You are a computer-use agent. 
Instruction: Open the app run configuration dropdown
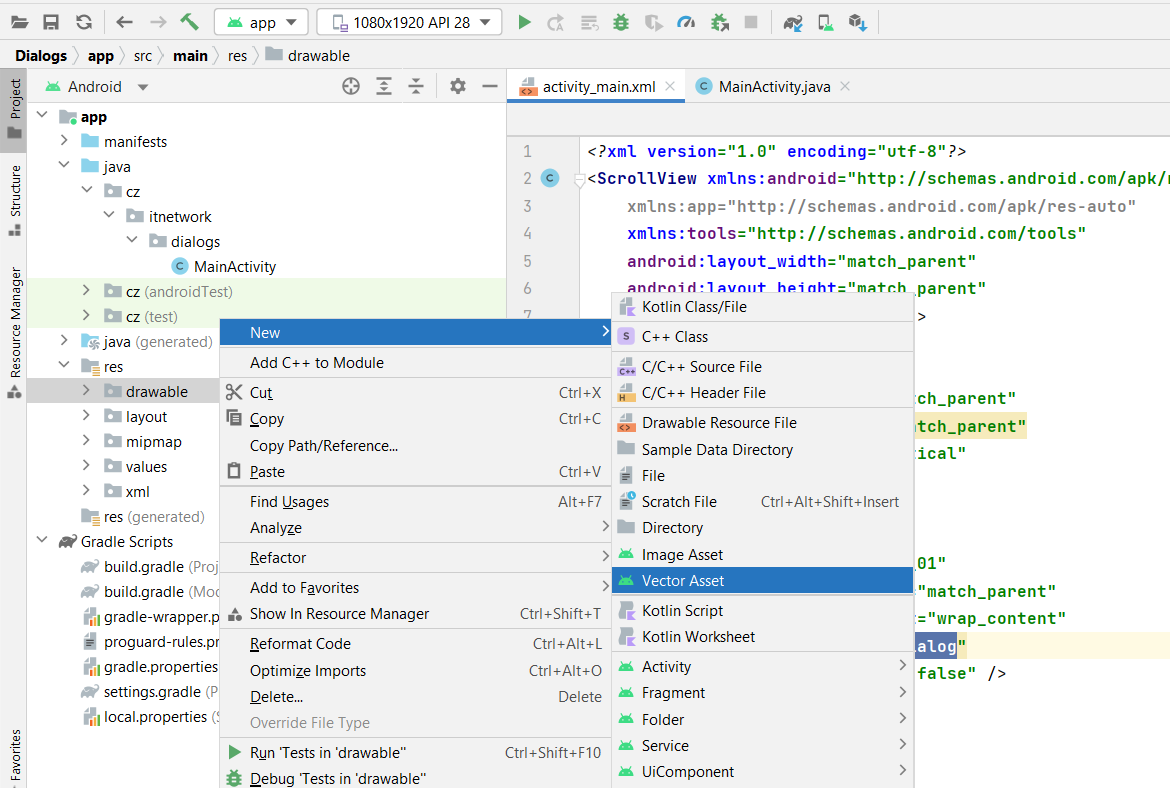261,22
